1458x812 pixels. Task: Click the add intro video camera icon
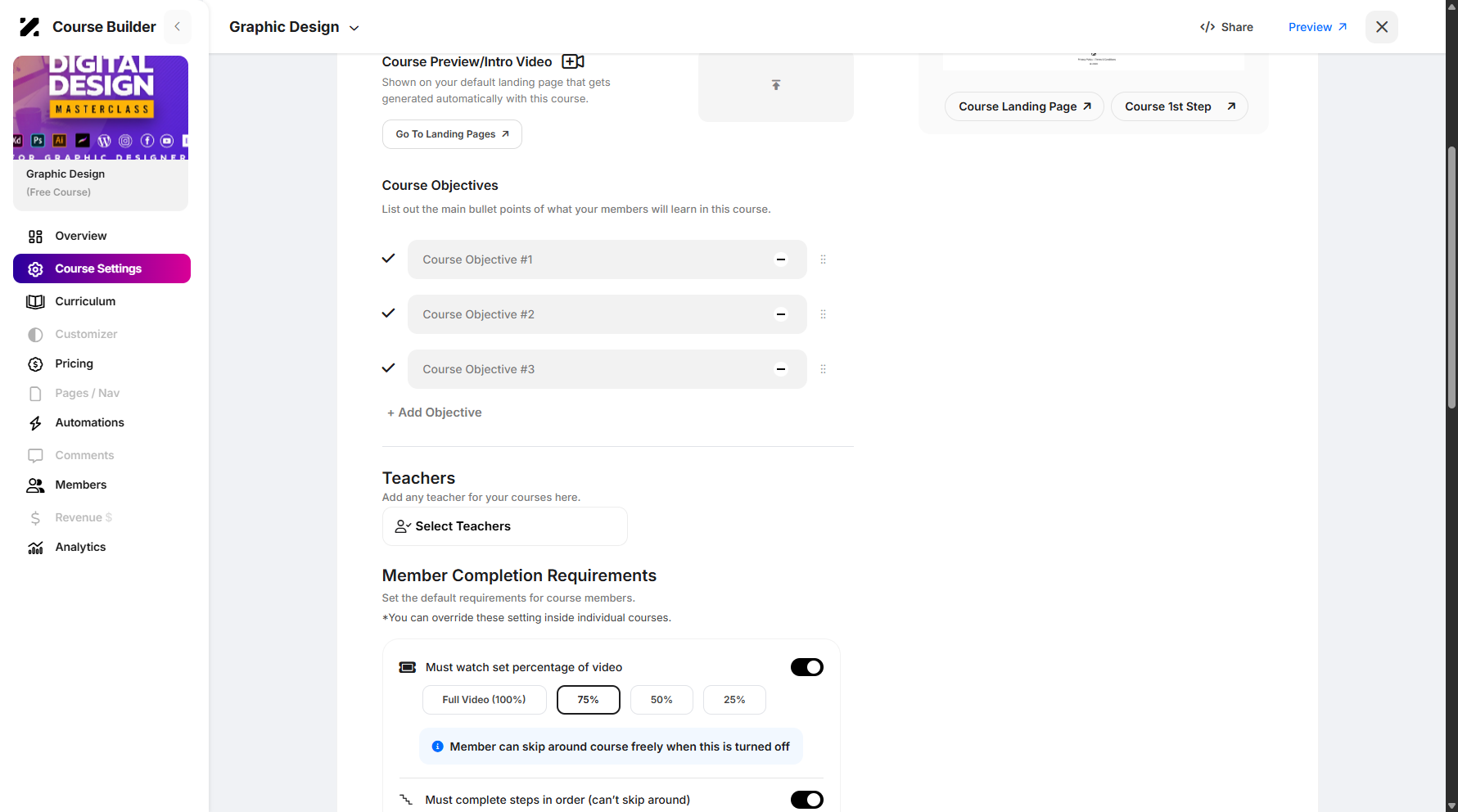(573, 61)
